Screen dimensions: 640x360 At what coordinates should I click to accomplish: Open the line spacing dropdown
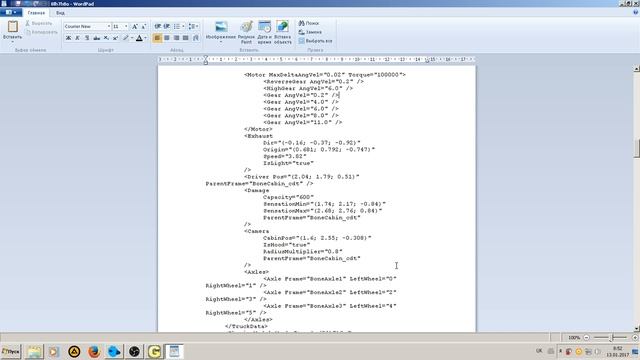(x=193, y=27)
